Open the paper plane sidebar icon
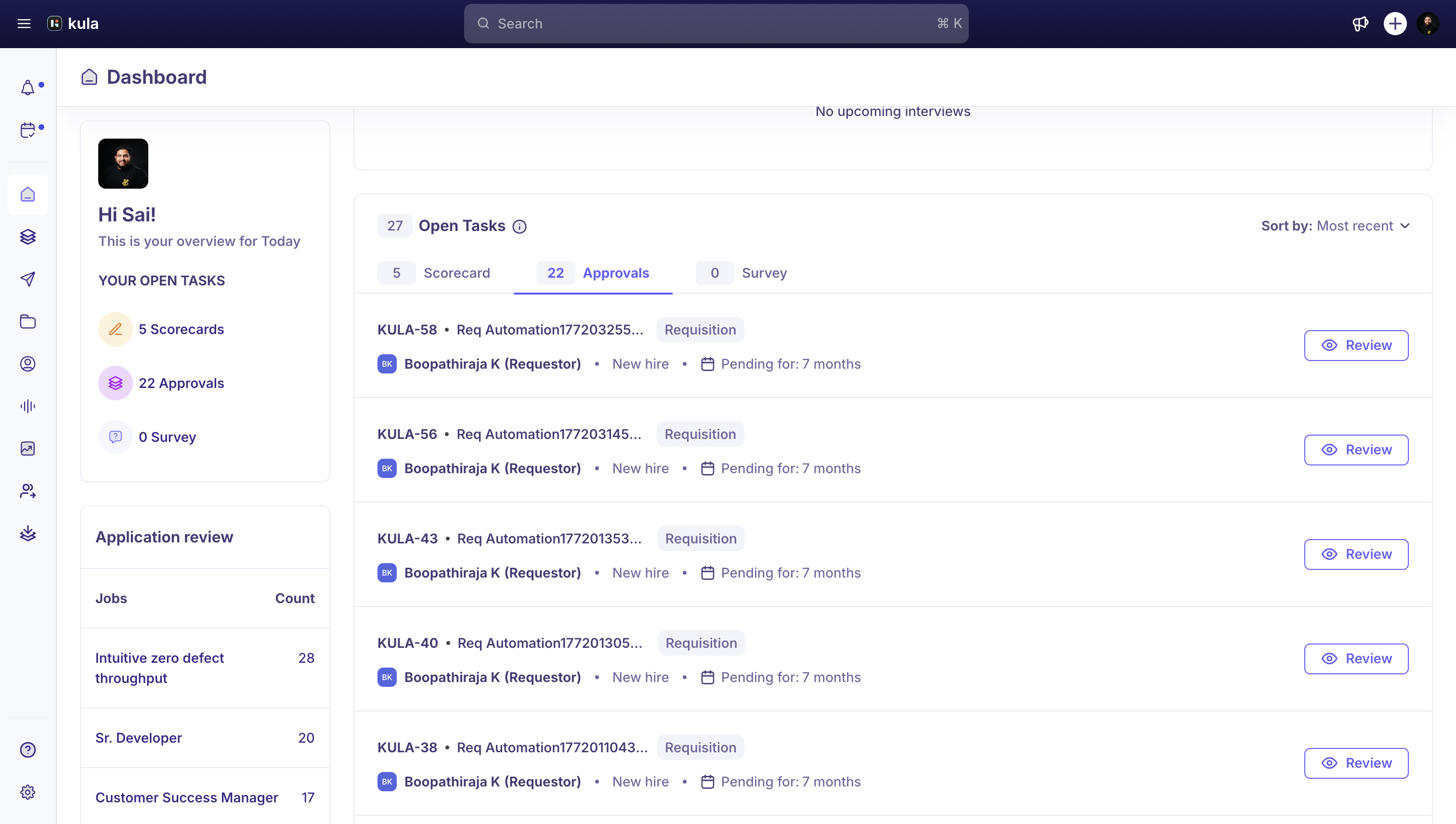This screenshot has width=1456, height=824. (28, 279)
